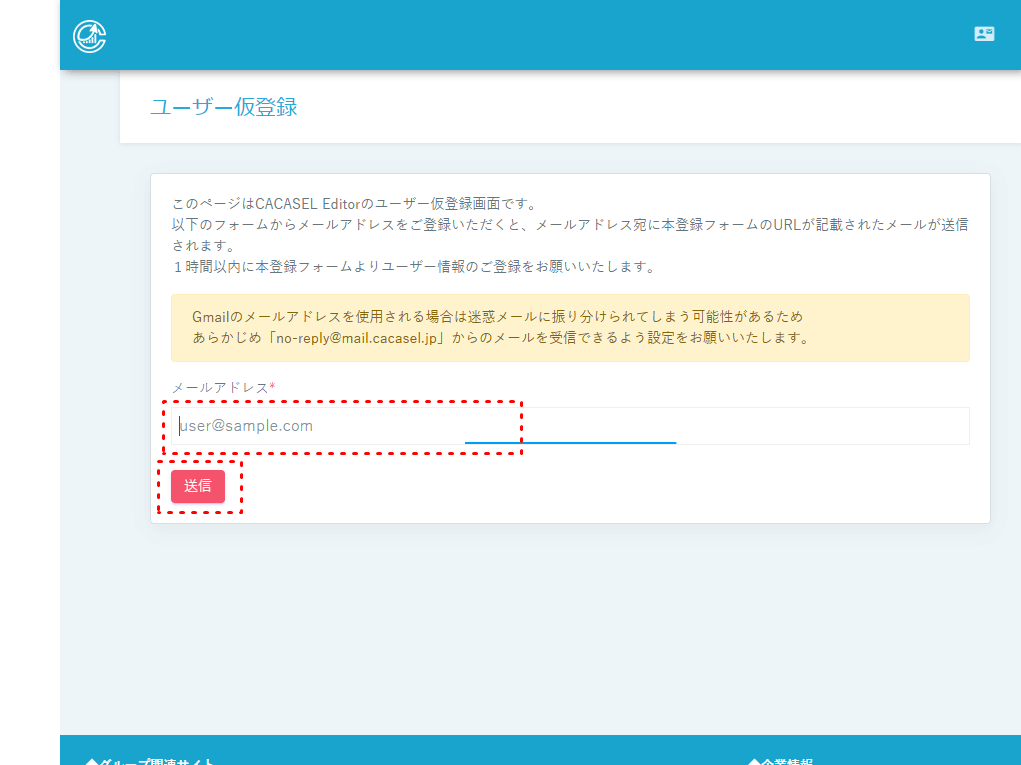Click the 以下のフォームから description line

tap(569, 225)
